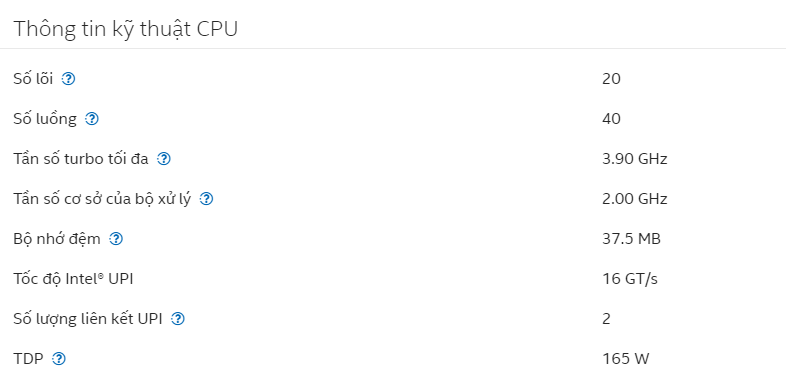
Task: Click question mark beside Bộ nhớ đệm
Action: click(116, 239)
